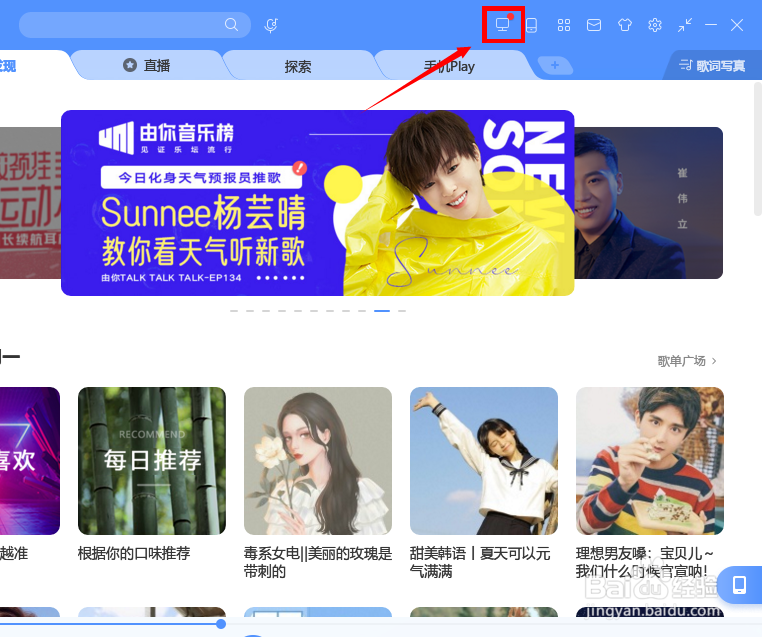This screenshot has height=637, width=762.
Task: Open the star icon on the 直播 tab
Action: coord(130,65)
